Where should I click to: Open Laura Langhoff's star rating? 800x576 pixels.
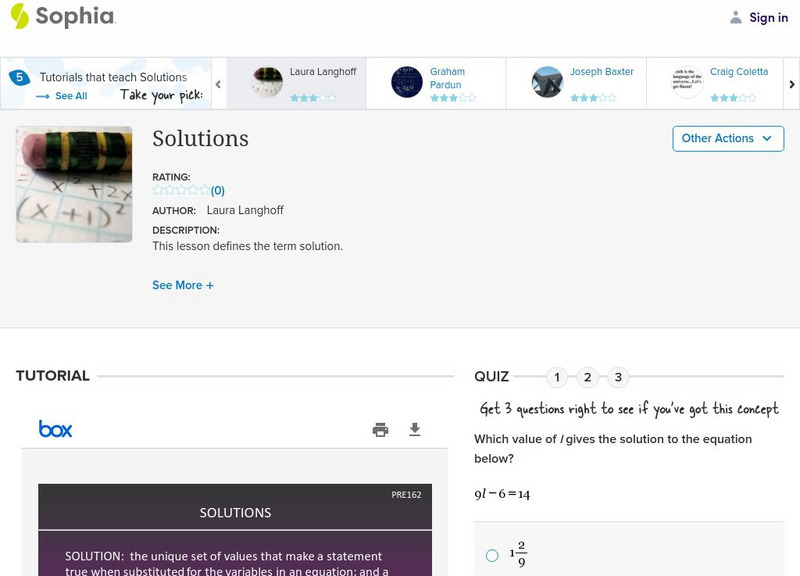tap(313, 97)
